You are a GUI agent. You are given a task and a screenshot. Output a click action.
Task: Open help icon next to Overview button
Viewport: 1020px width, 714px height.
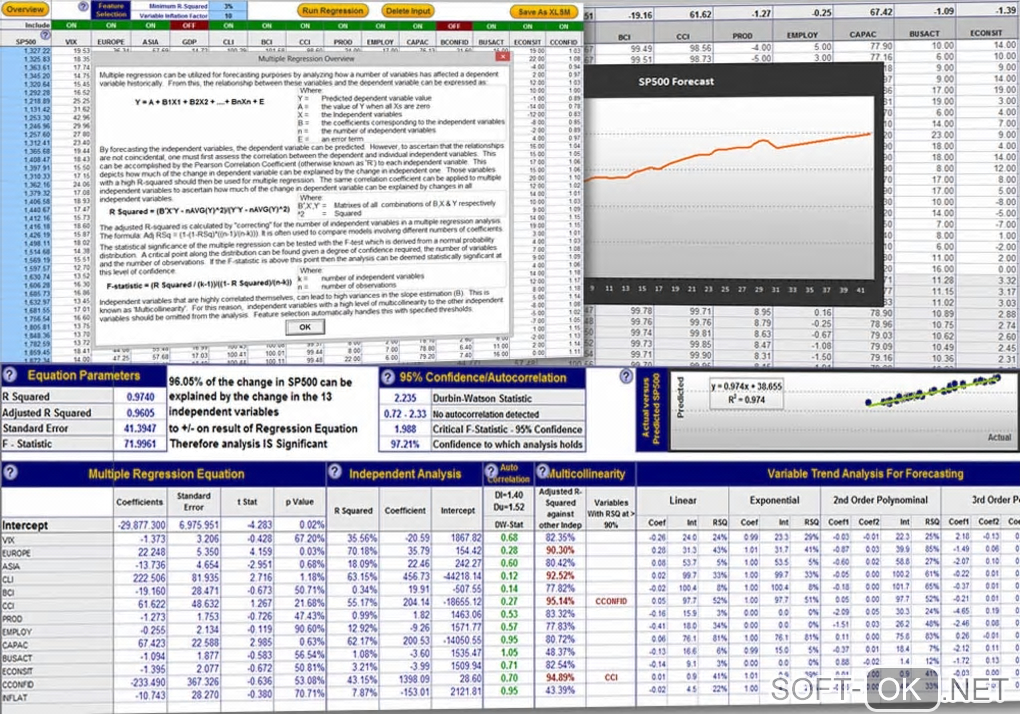pos(83,7)
